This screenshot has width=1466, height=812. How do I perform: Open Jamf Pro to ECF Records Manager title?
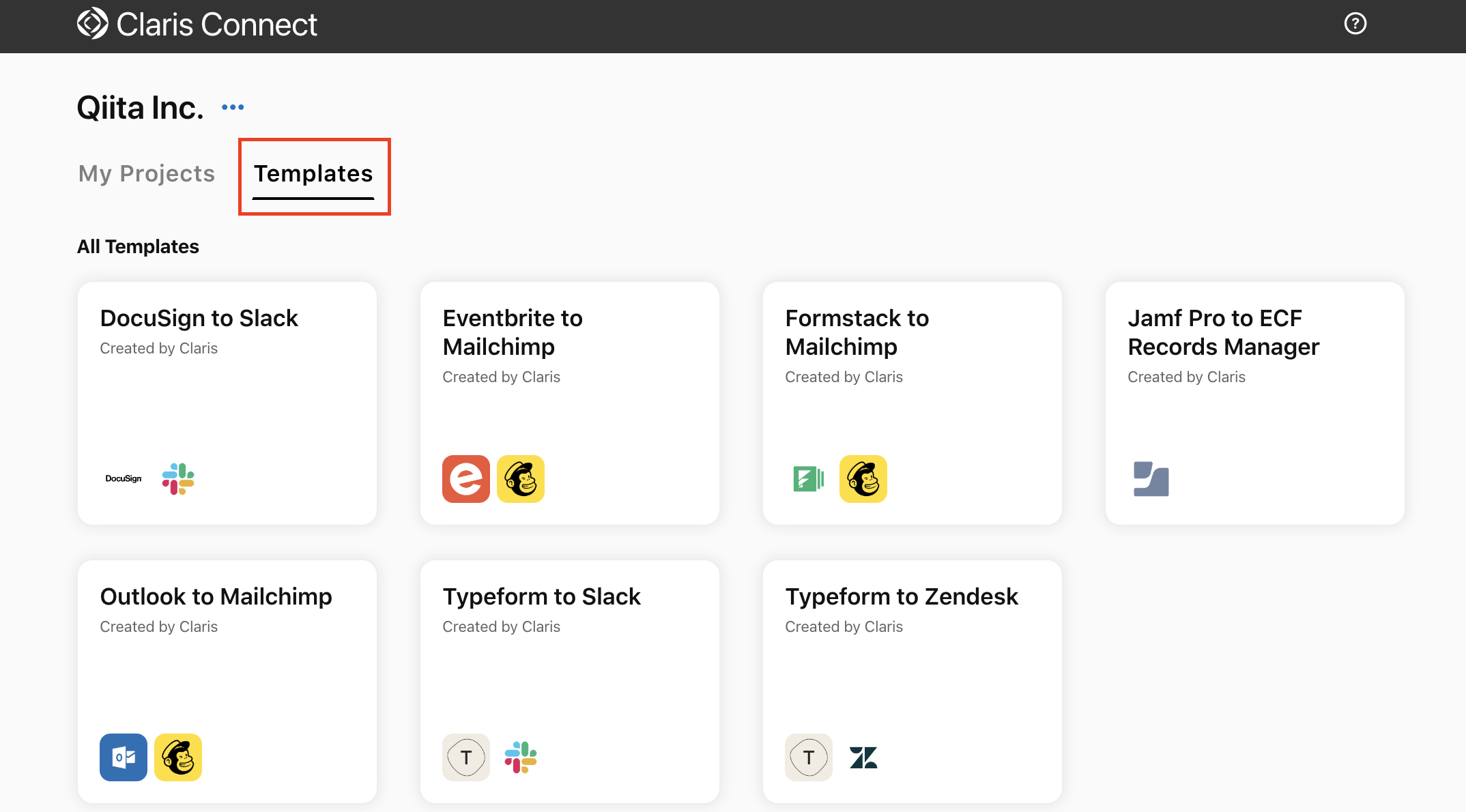(x=1223, y=332)
